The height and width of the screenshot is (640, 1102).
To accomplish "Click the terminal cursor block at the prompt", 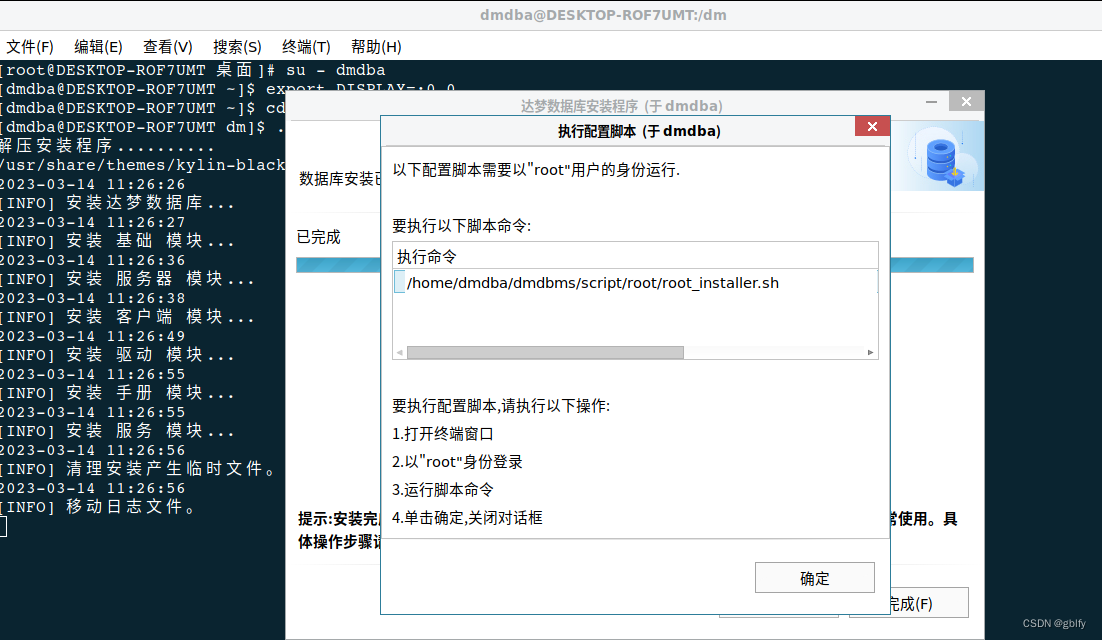I will [4, 526].
